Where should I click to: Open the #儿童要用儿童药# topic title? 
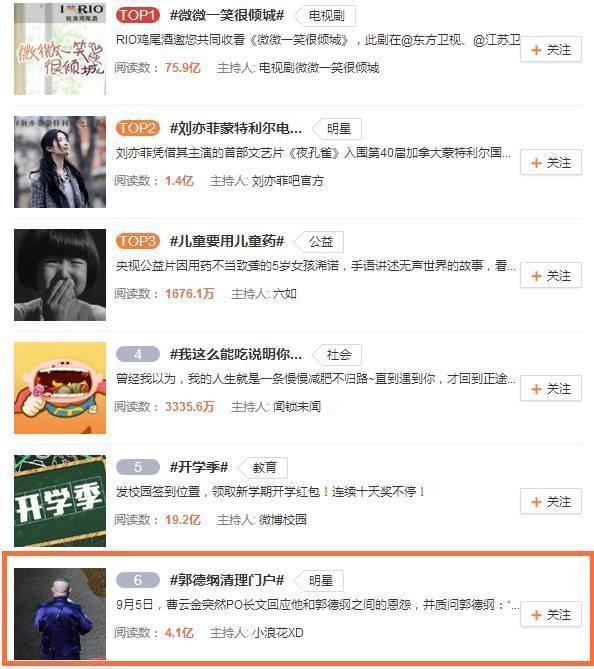(227, 241)
